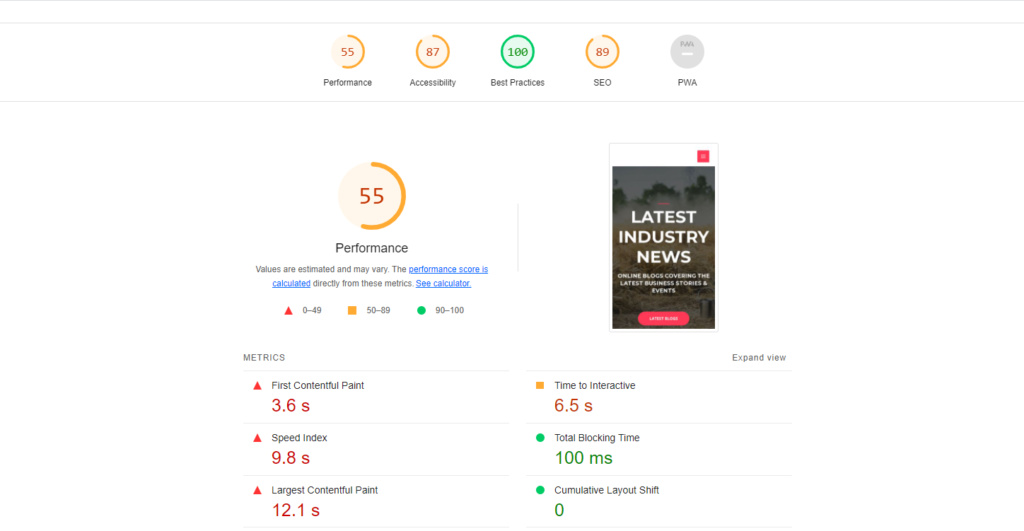
Task: Open the SEO score gauge 89
Action: pyautogui.click(x=602, y=52)
